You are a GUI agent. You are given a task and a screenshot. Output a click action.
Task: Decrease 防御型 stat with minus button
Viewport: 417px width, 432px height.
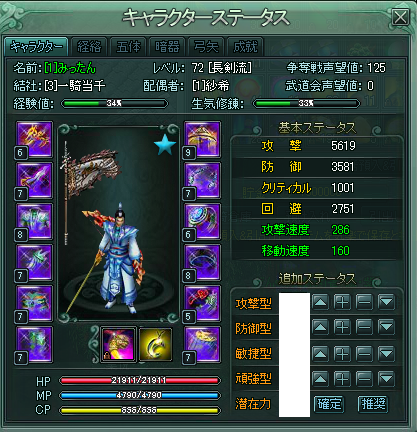pos(364,328)
